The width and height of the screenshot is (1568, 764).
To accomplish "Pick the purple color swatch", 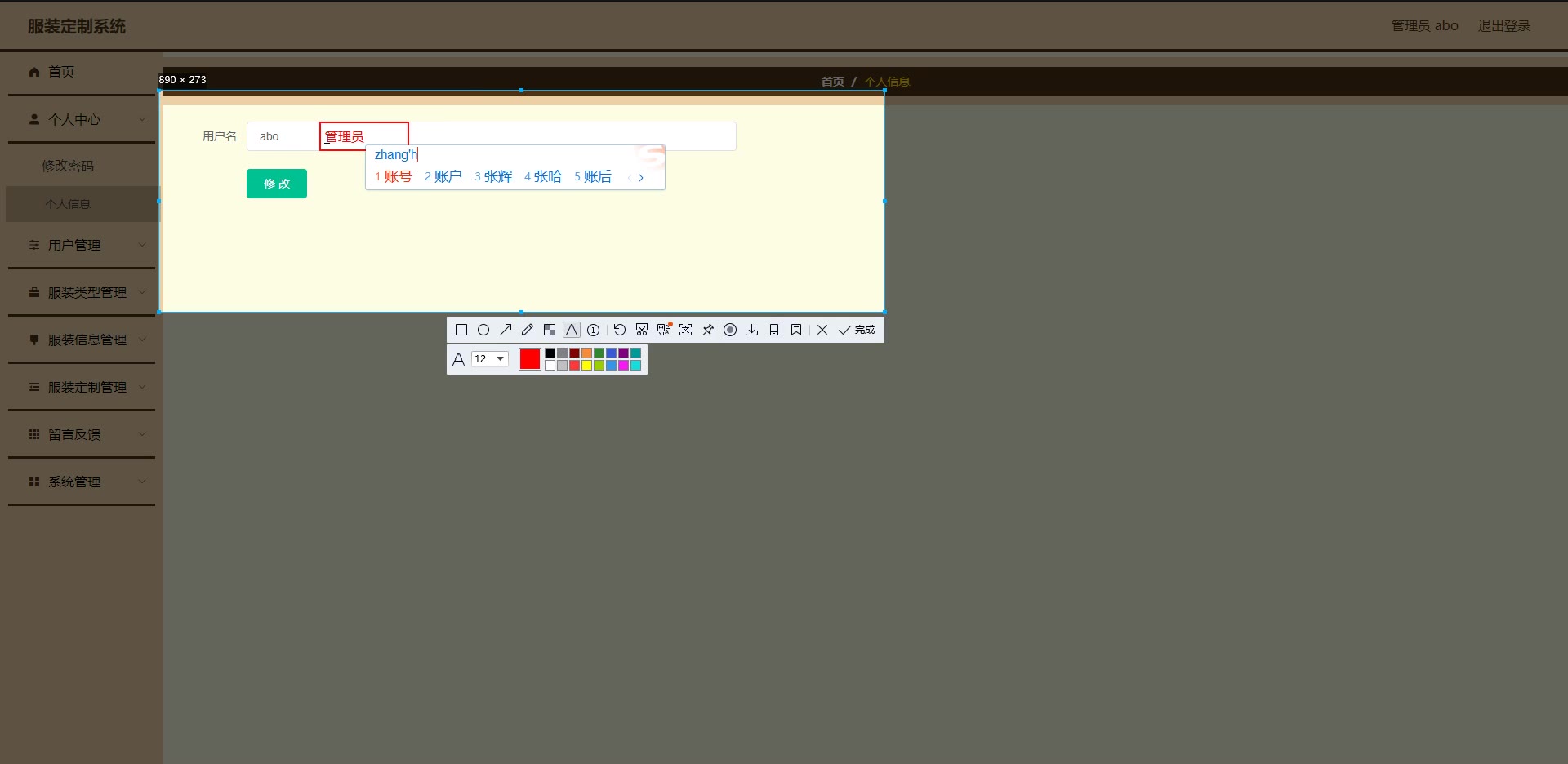I will (x=624, y=353).
